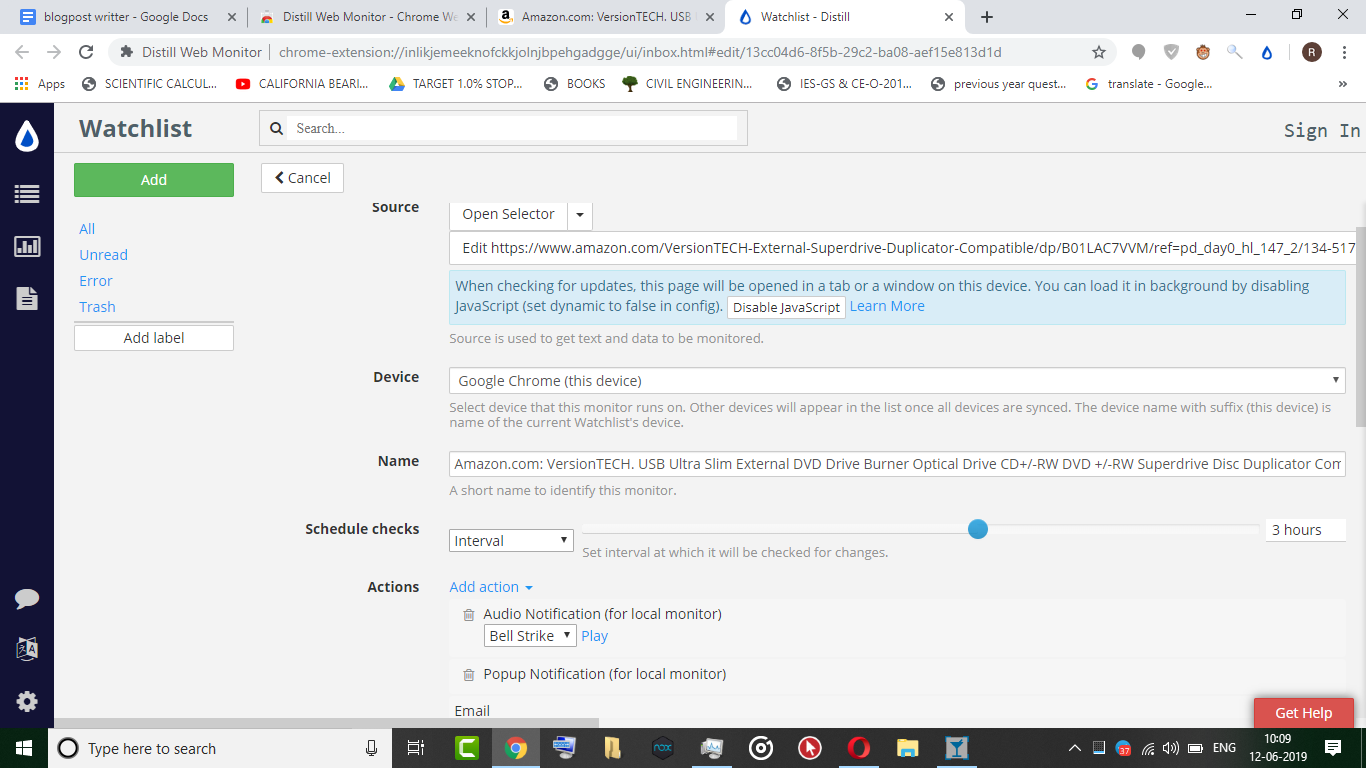
Task: Open the Windows notification center icon
Action: coord(1333,748)
